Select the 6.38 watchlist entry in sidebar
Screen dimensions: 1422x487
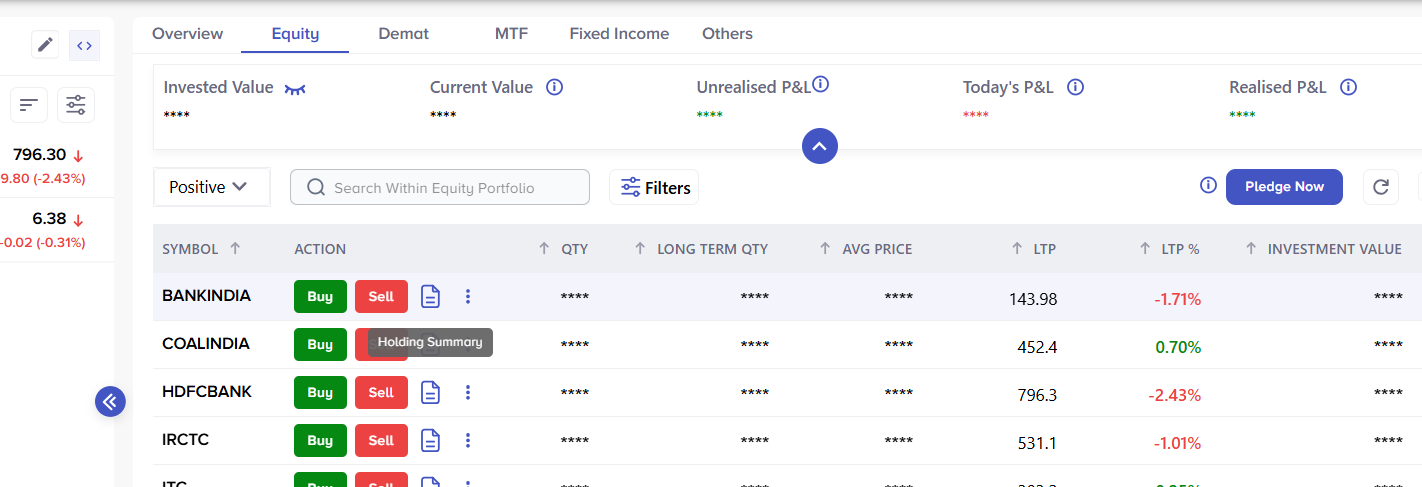[57, 230]
